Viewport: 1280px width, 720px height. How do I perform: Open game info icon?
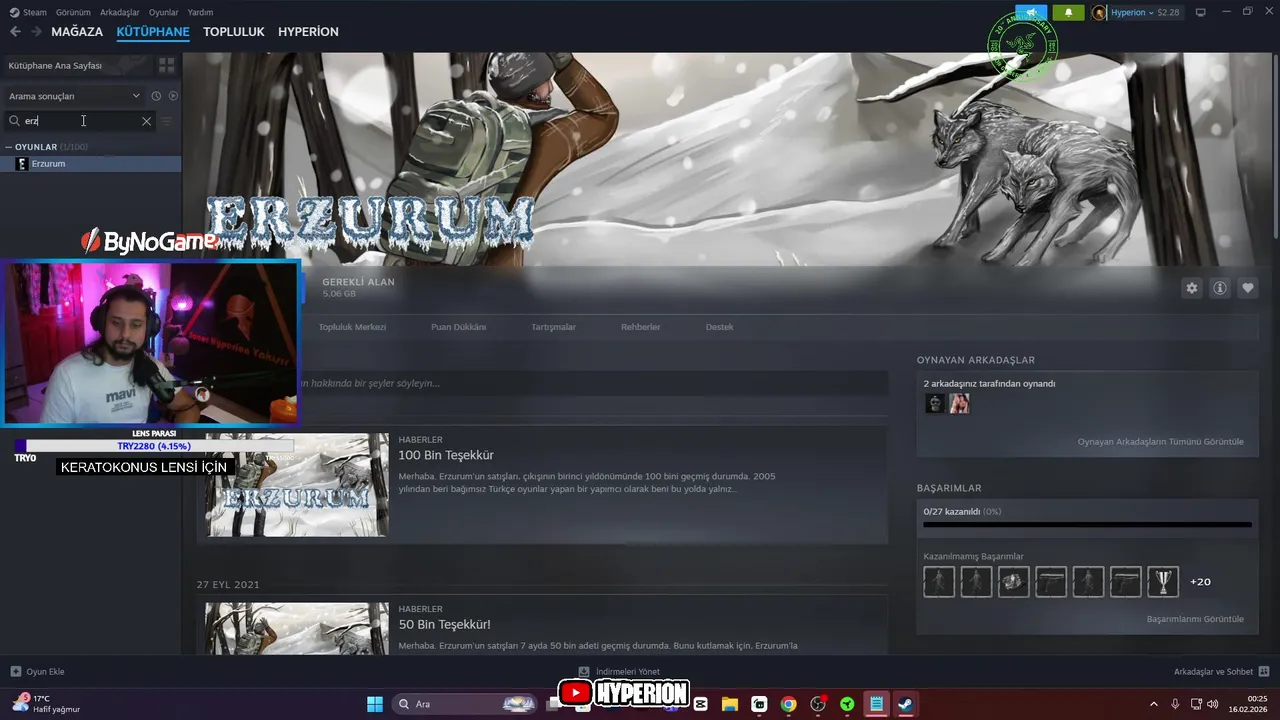(1220, 288)
